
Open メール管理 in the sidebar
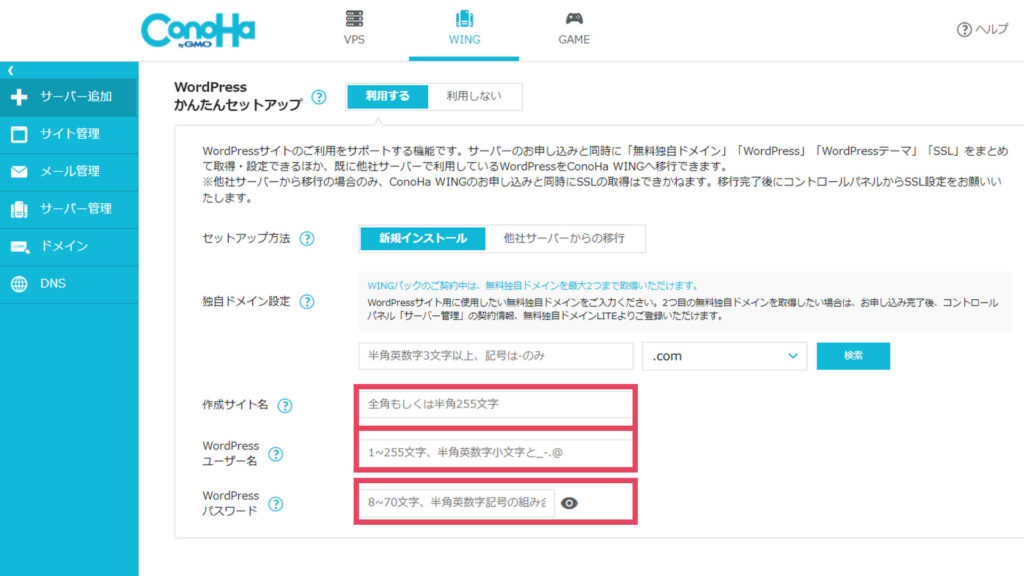(69, 172)
